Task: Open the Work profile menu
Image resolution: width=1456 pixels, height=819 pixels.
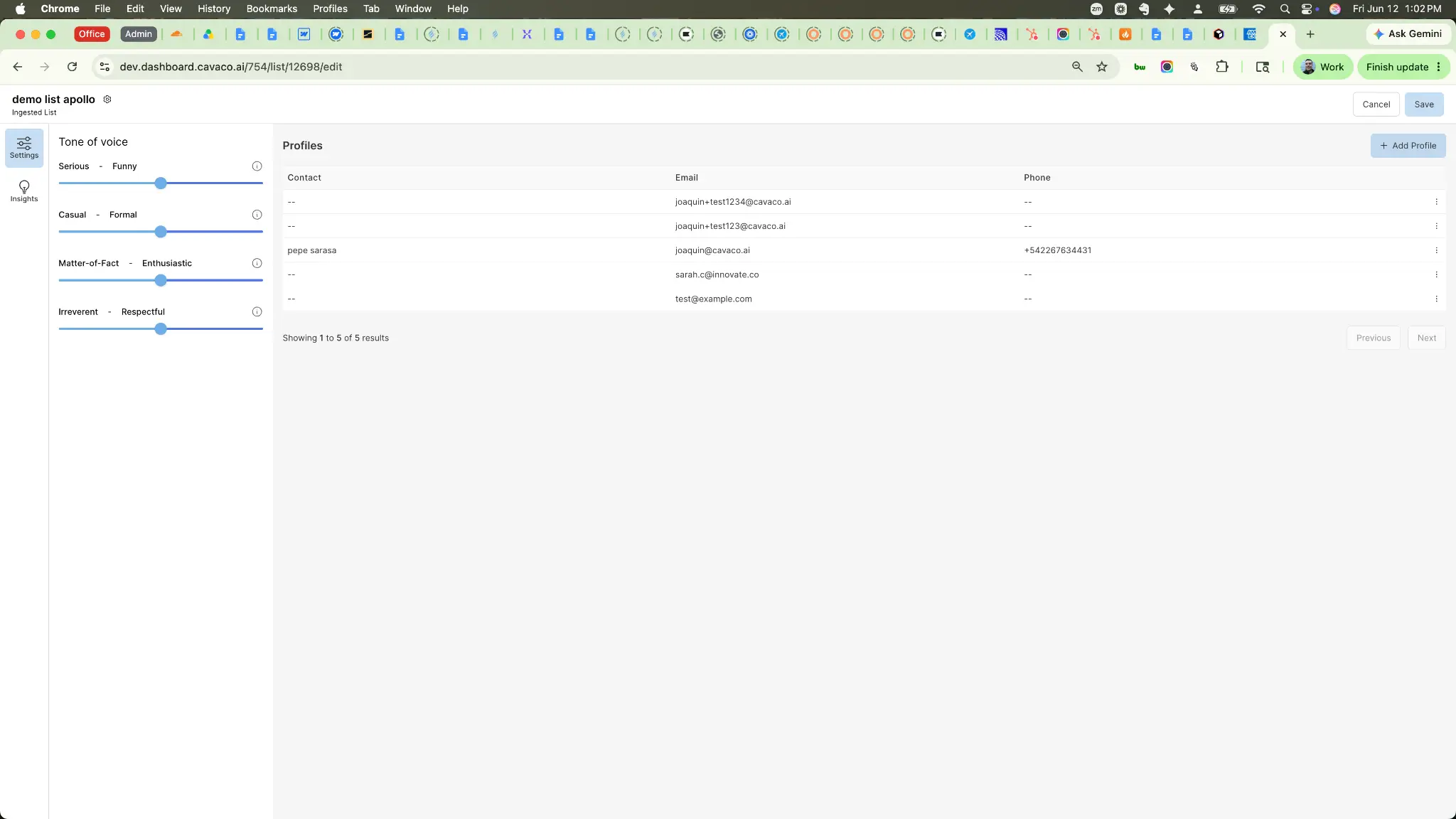Action: pos(1322,67)
